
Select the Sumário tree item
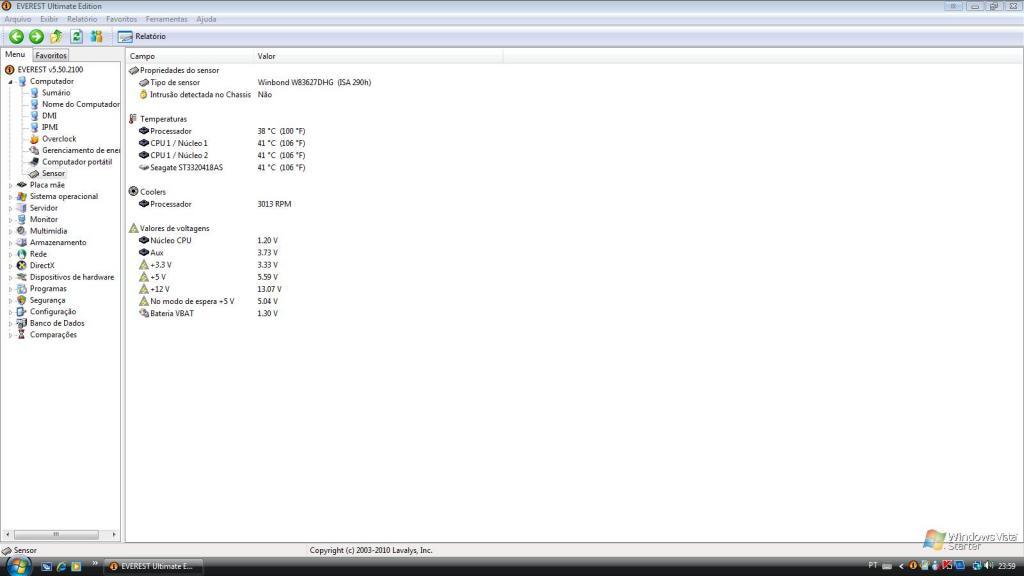56,93
